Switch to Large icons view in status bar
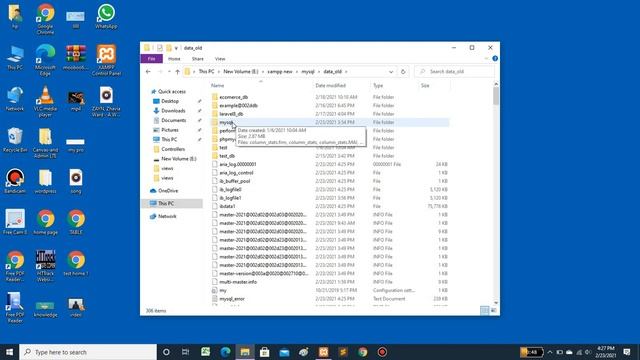 coord(493,311)
